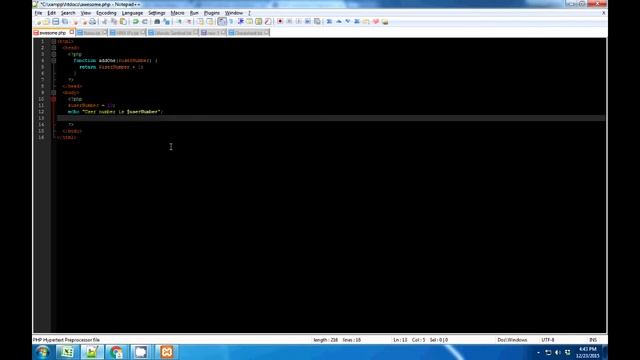Viewport: 640px width, 360px height.
Task: Open the Run menu
Action: [x=194, y=13]
